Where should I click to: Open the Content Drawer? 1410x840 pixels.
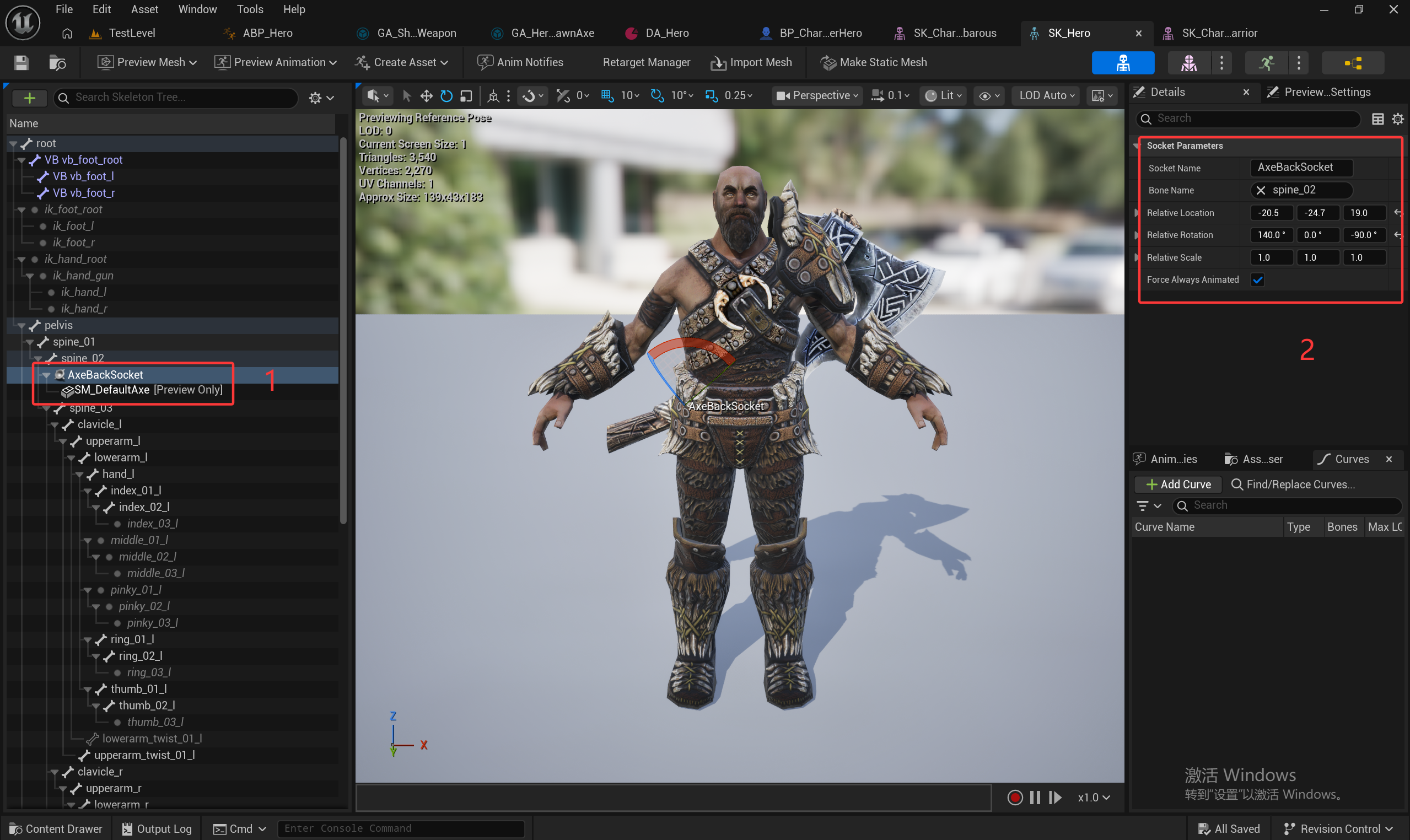[x=56, y=828]
